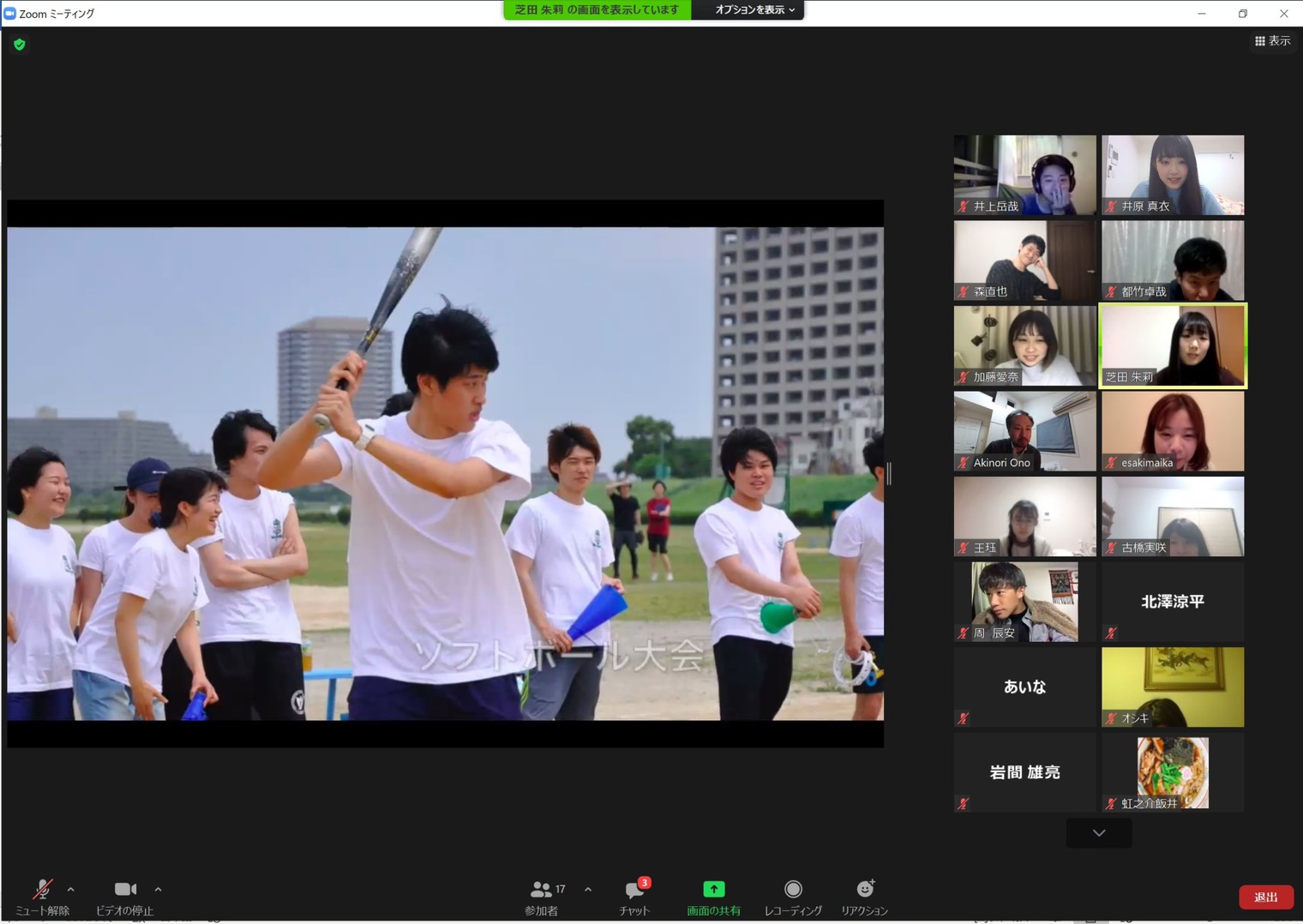Stop the camera with ビデオの停止
This screenshot has width=1303, height=924.
pos(125,890)
